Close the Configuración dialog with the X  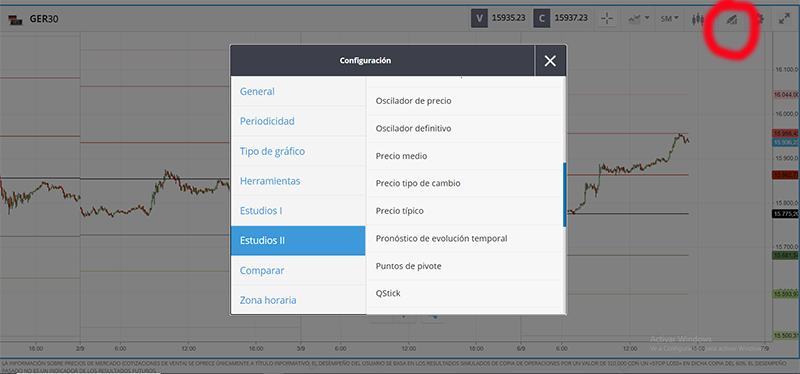550,61
